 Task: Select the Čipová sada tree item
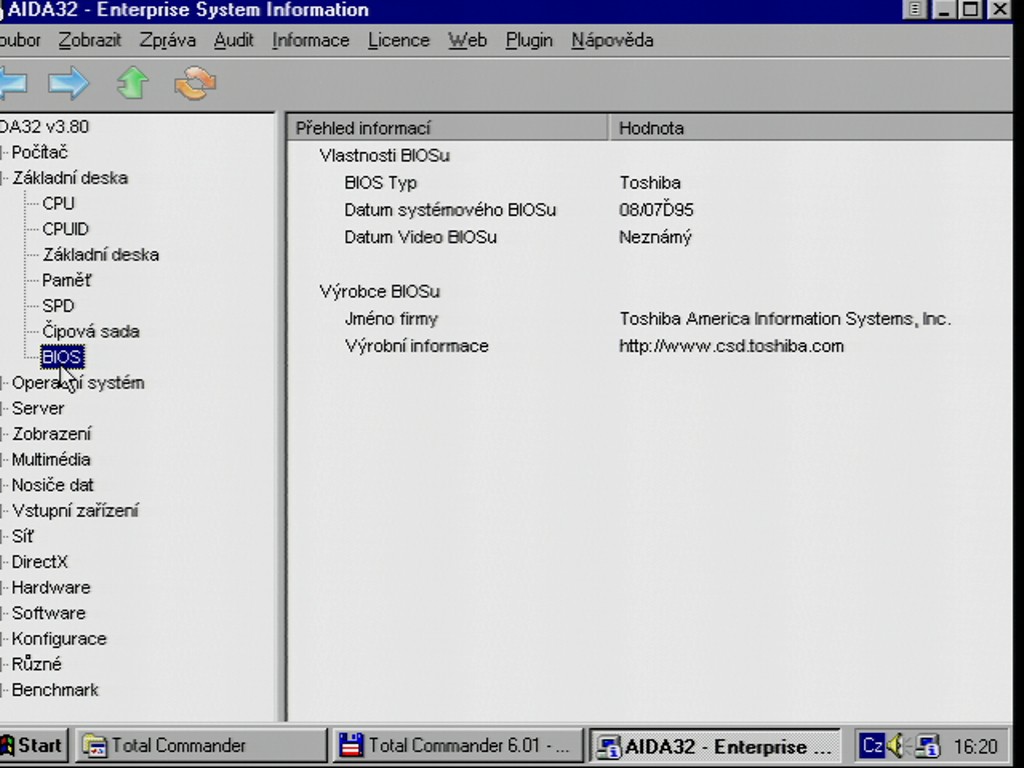(x=91, y=331)
